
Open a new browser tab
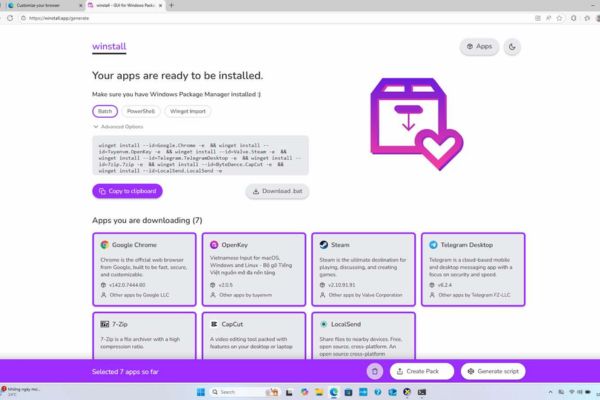point(171,5)
